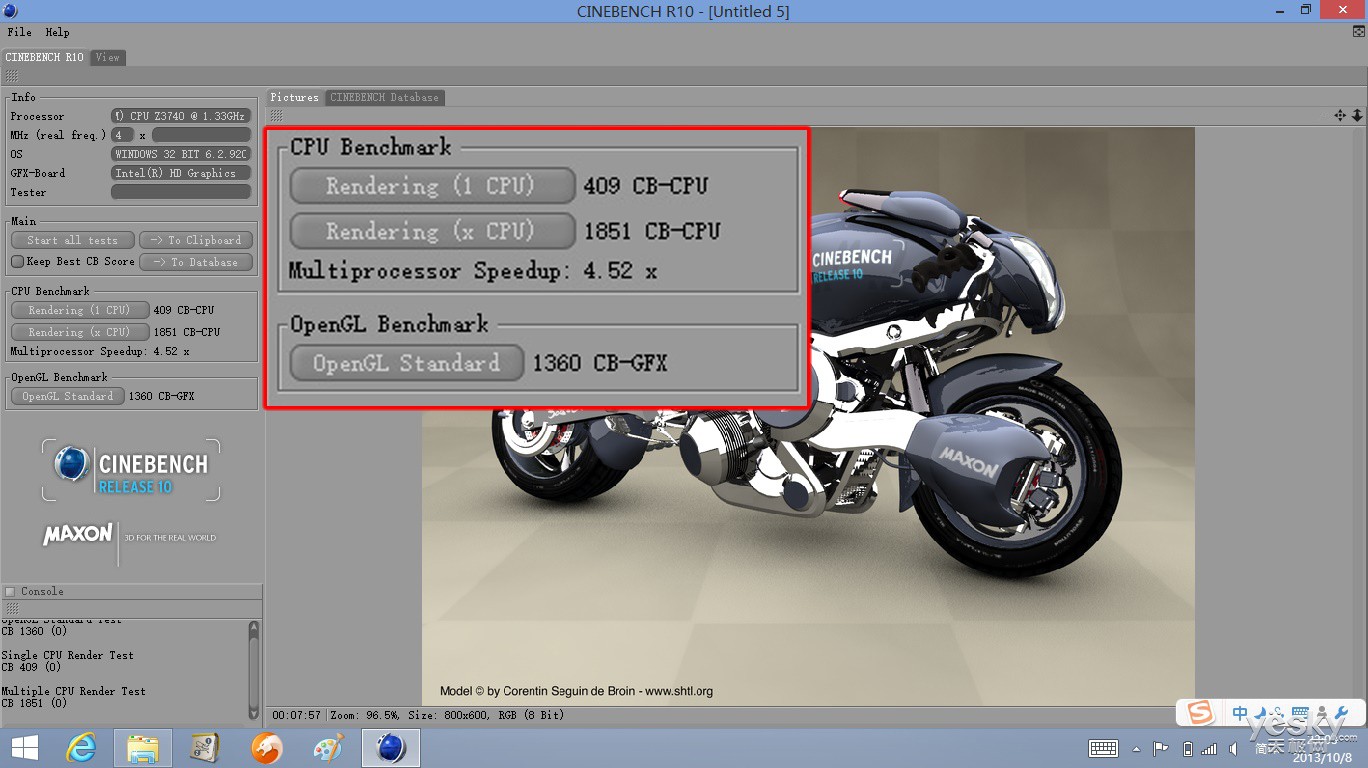Click the console scrollbar up arrow

tap(253, 628)
